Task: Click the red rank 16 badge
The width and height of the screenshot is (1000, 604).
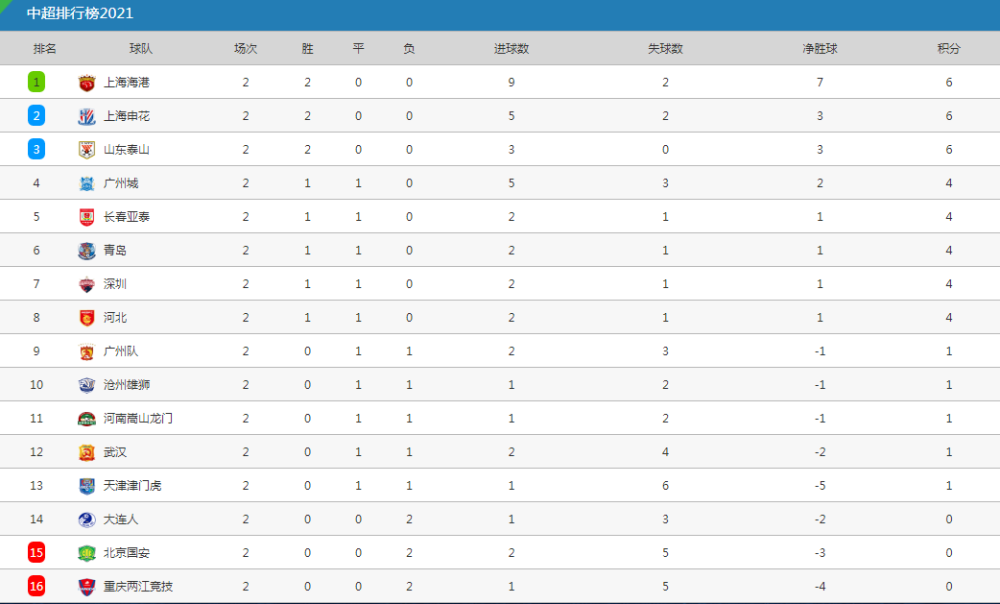Action: pos(36,586)
